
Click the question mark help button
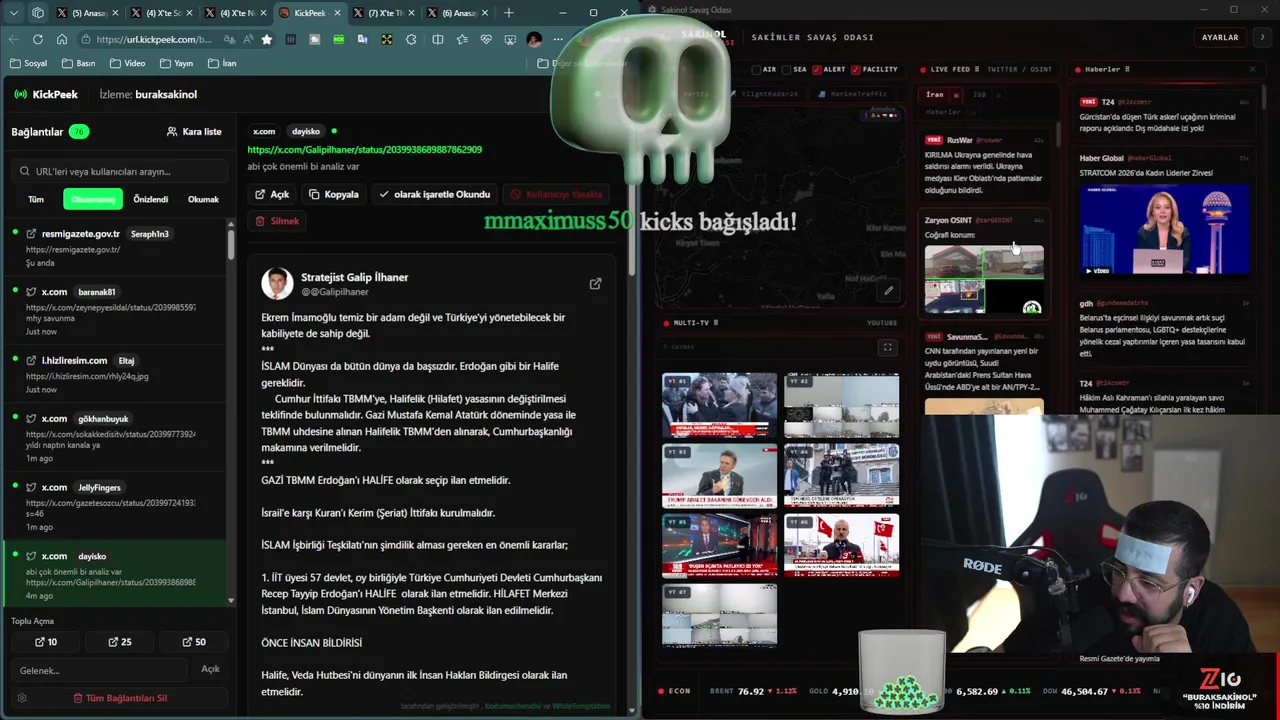point(1261,37)
